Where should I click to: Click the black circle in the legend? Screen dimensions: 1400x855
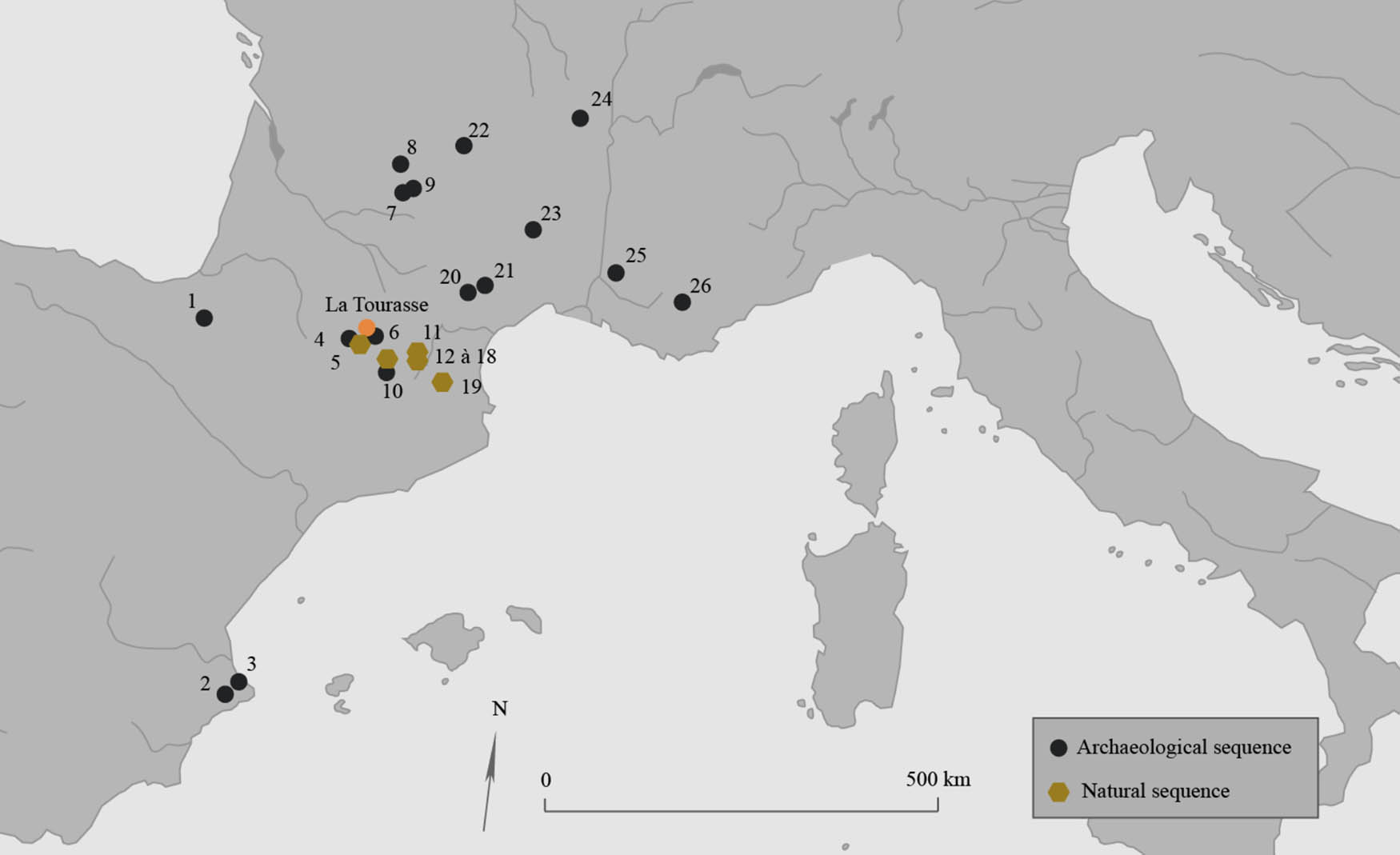click(1058, 748)
